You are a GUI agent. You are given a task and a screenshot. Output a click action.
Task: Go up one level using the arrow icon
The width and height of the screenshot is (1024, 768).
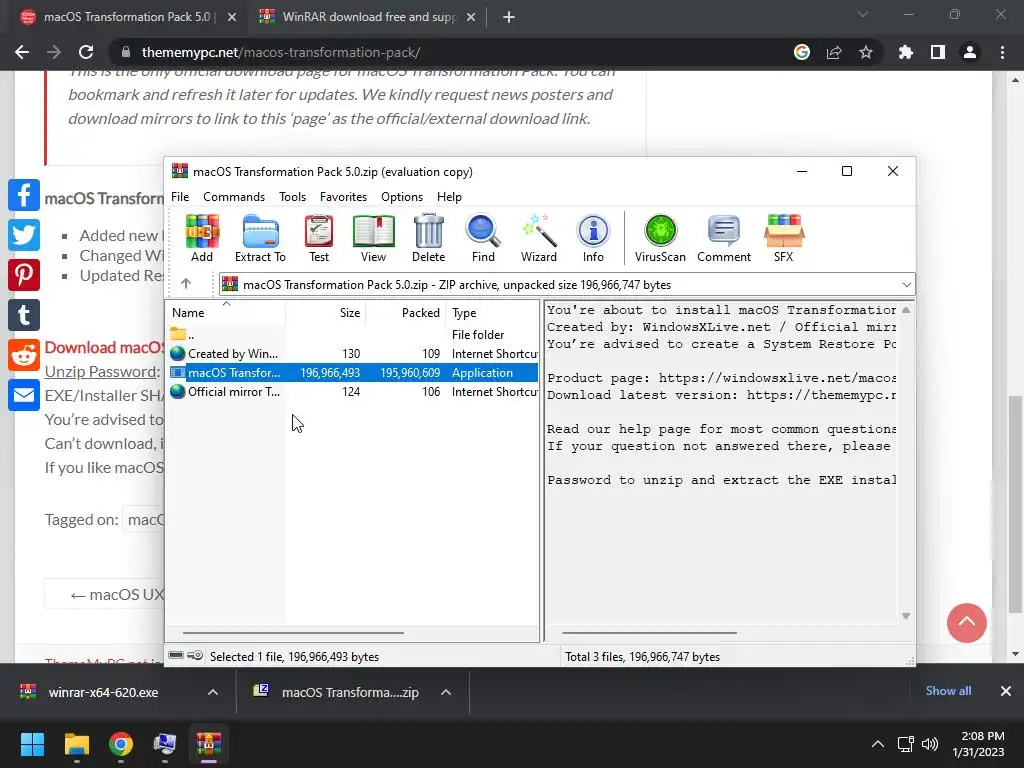(x=186, y=283)
